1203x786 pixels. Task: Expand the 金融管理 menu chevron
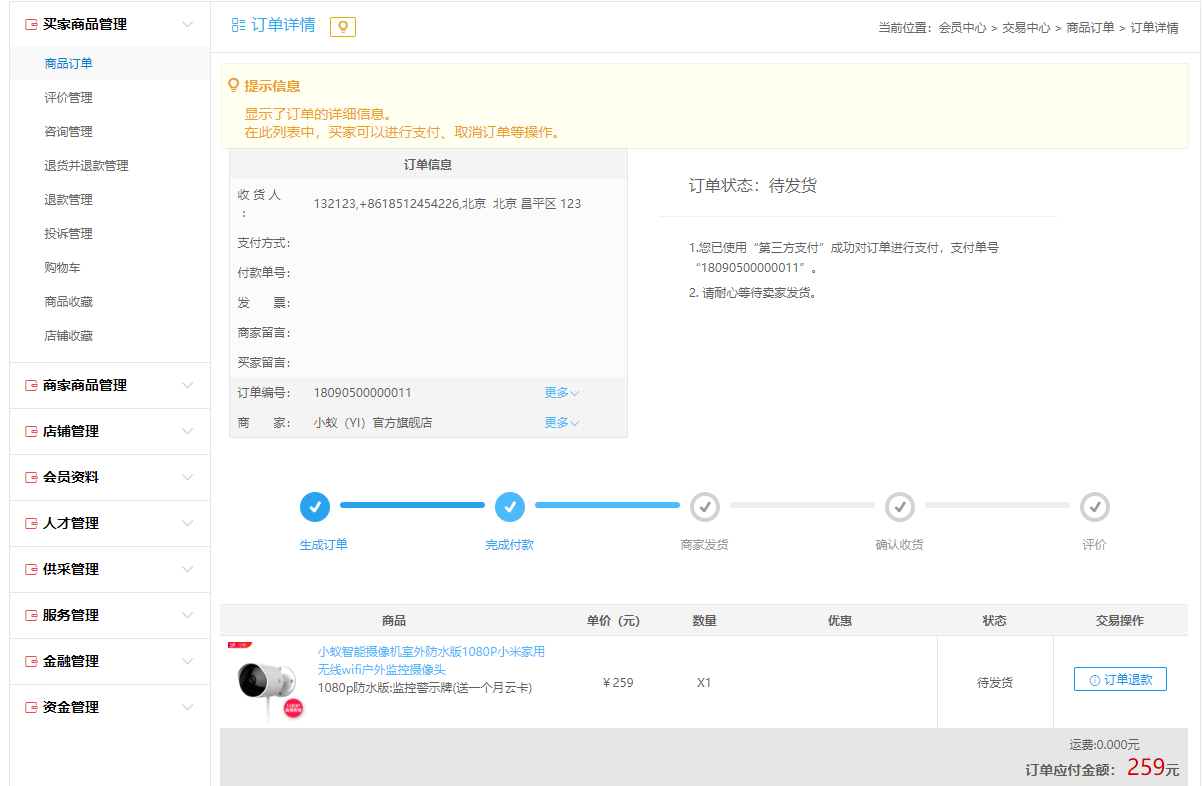187,661
